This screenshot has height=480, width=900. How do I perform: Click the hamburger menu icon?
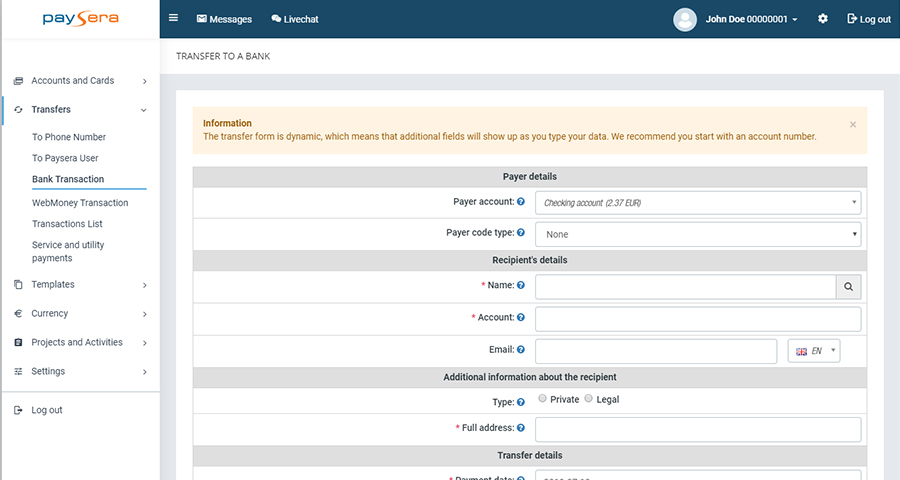tap(174, 18)
